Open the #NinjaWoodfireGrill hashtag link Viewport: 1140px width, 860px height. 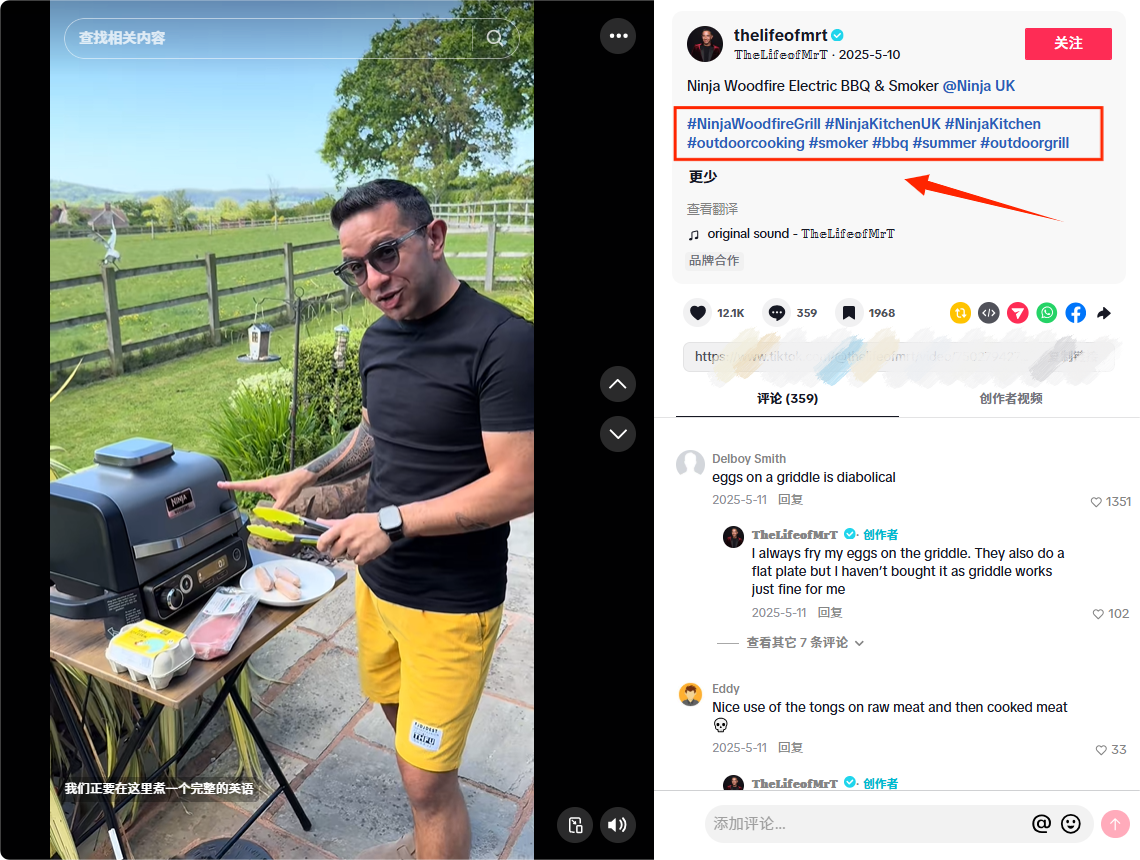point(754,124)
